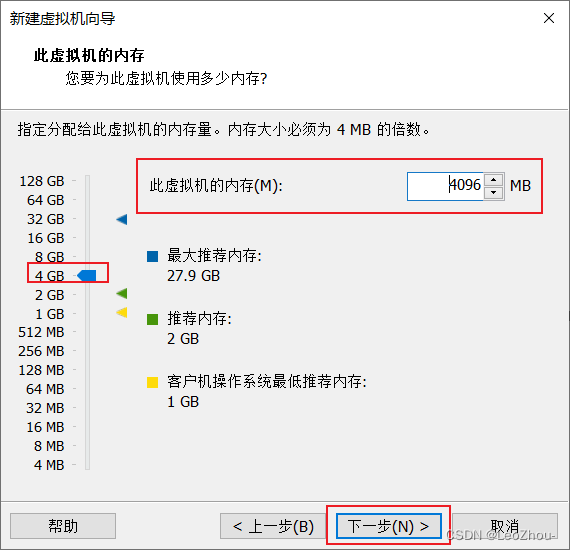Select the 128 GB top mark on scale
This screenshot has height=550, width=570.
click(42, 181)
